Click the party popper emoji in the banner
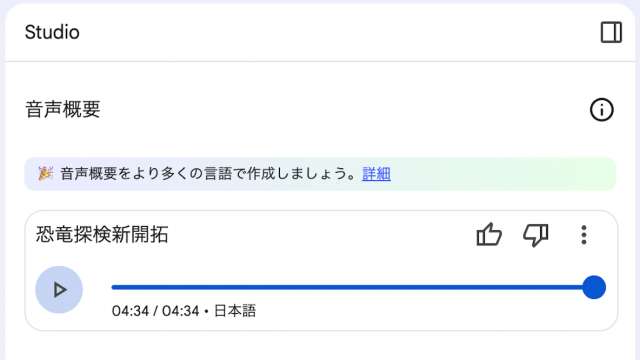 click(45, 173)
